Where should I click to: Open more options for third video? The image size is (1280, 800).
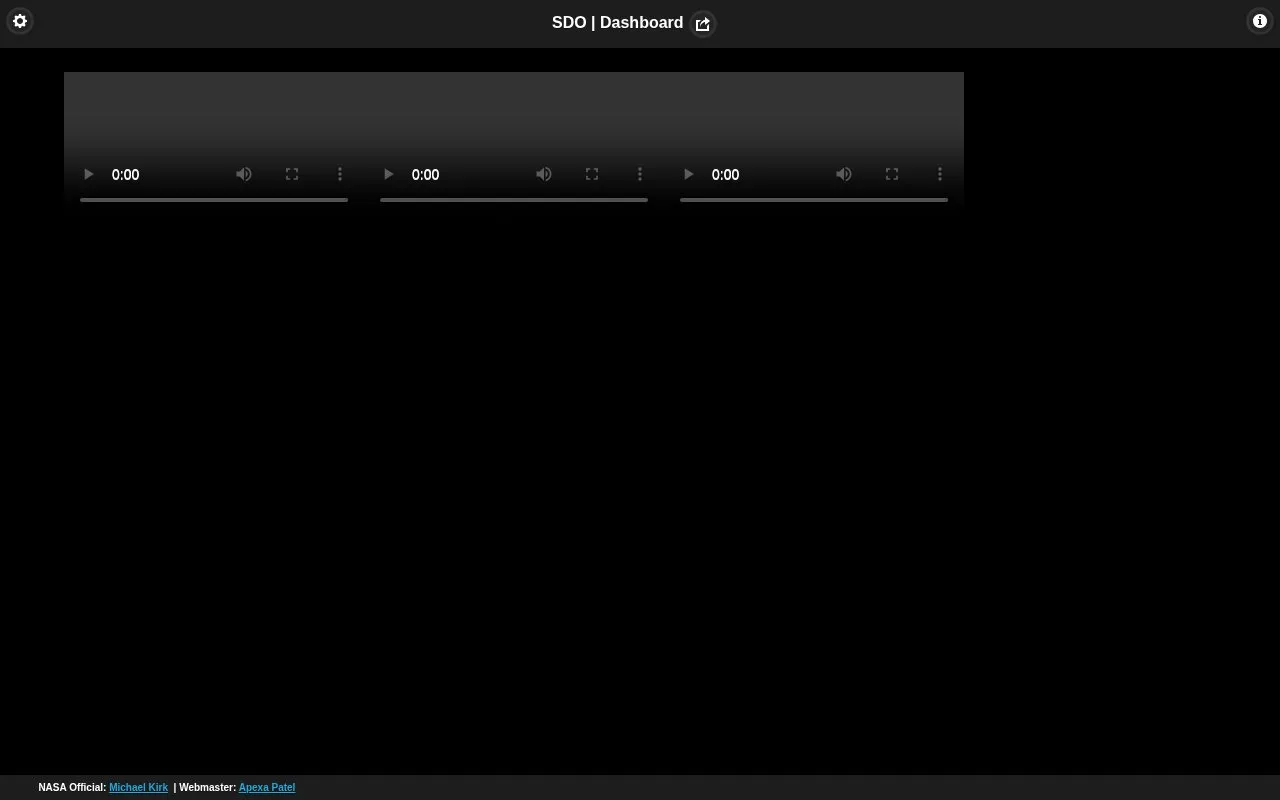[x=940, y=174]
